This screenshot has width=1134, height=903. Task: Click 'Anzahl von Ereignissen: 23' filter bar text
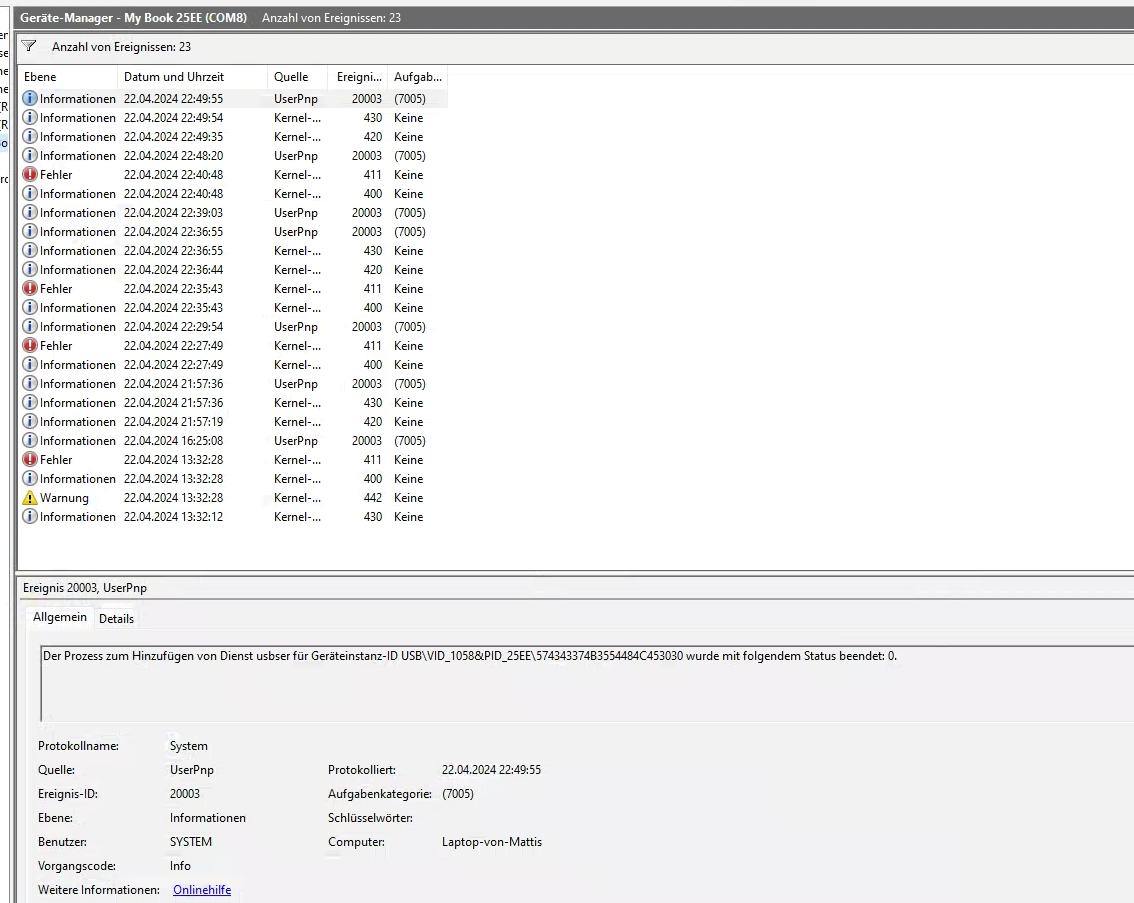tap(122, 47)
